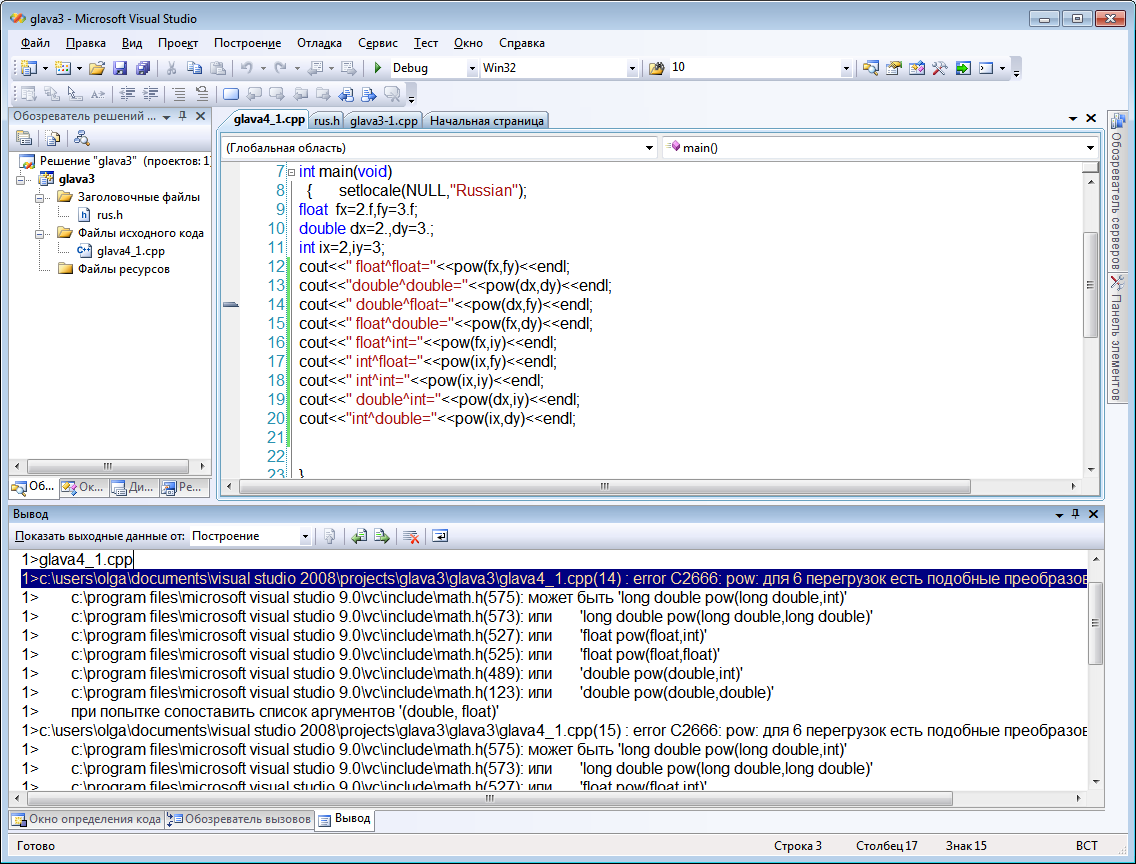Open the Debug configuration dropdown
This screenshot has height=864, width=1136.
point(472,68)
